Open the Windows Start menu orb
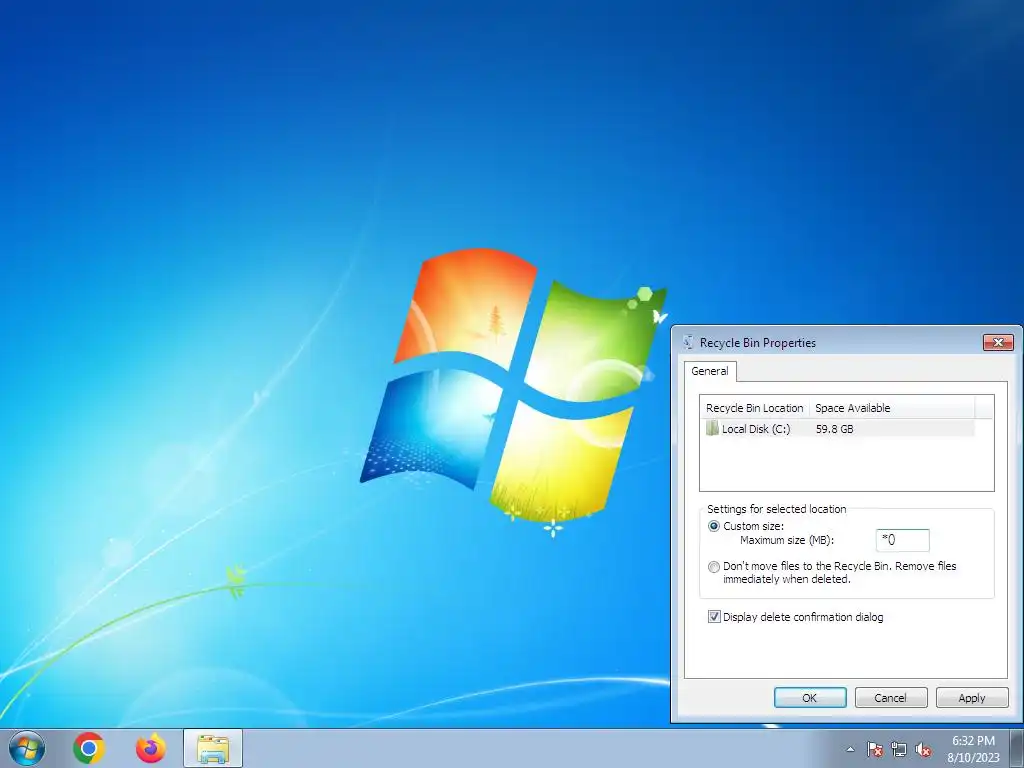1024x768 pixels. click(27, 748)
